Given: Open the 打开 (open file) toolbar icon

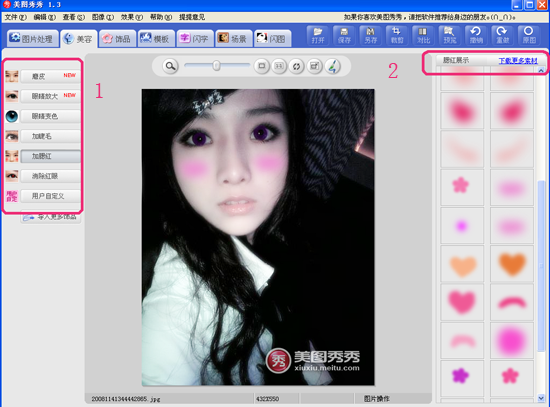Looking at the screenshot, I should 318,35.
